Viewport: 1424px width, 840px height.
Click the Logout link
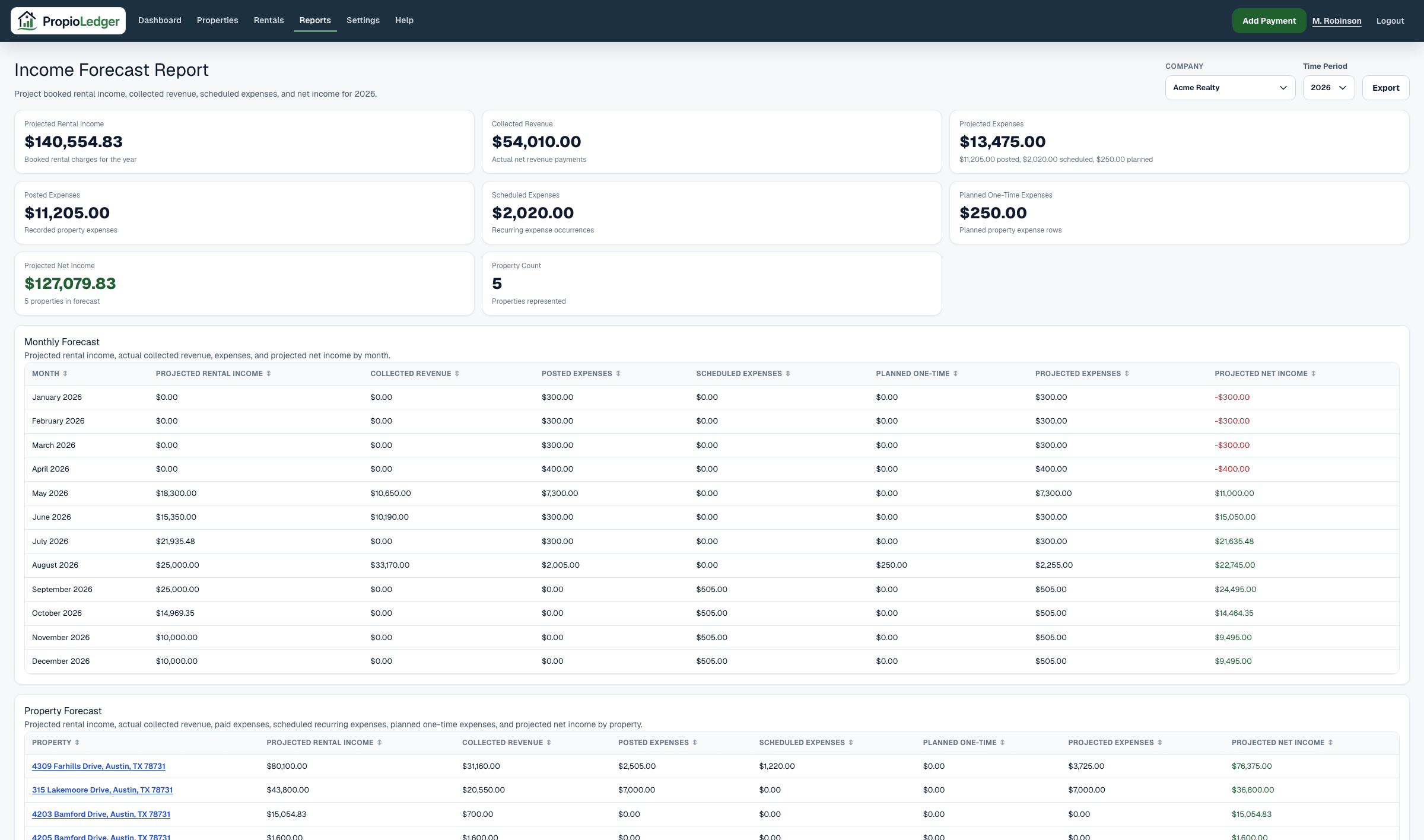1390,21
